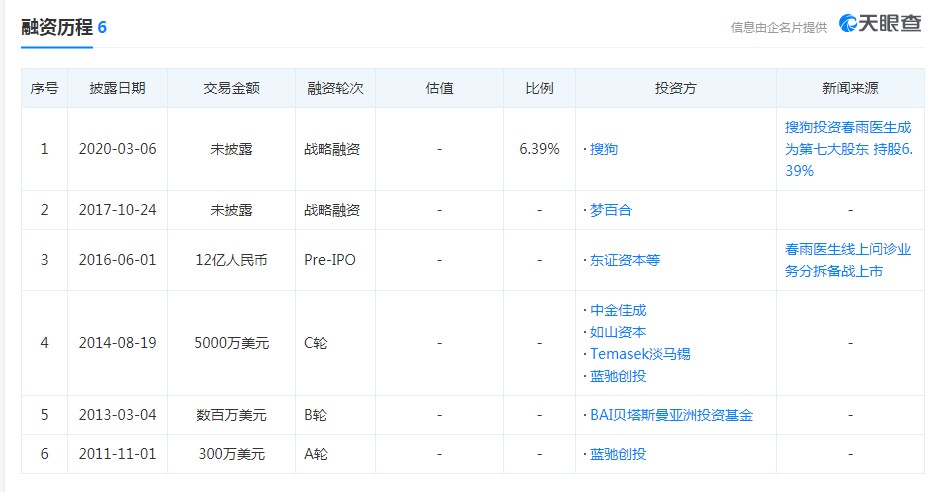941x492 pixels.
Task: Click the 序号 column header
Action: pos(44,88)
